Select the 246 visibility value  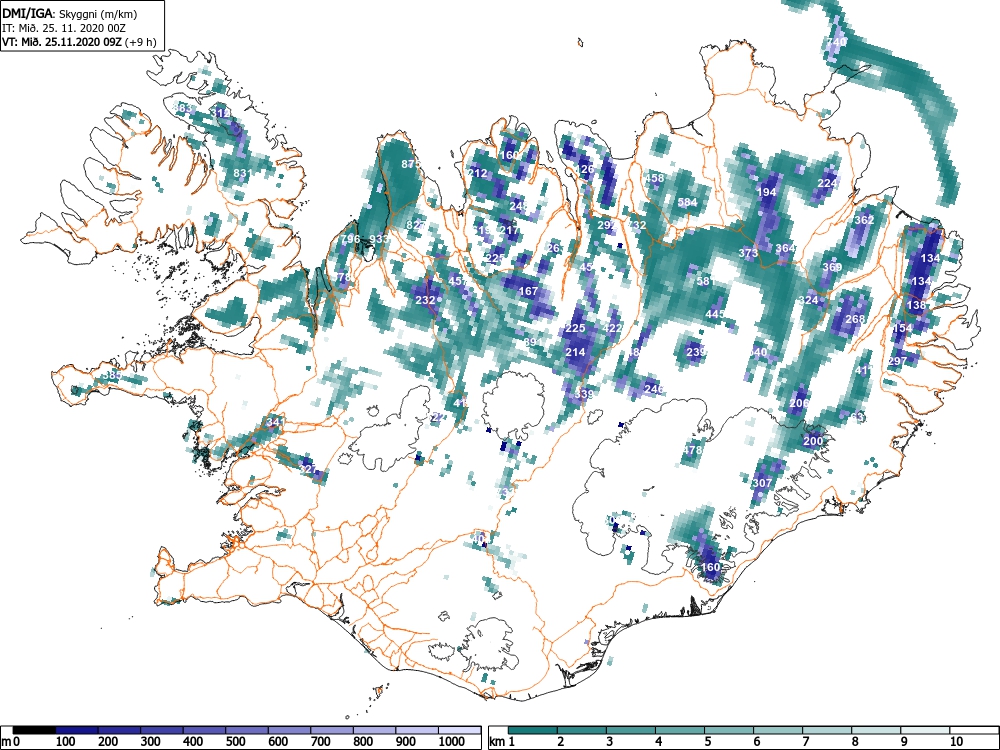pyautogui.click(x=654, y=388)
